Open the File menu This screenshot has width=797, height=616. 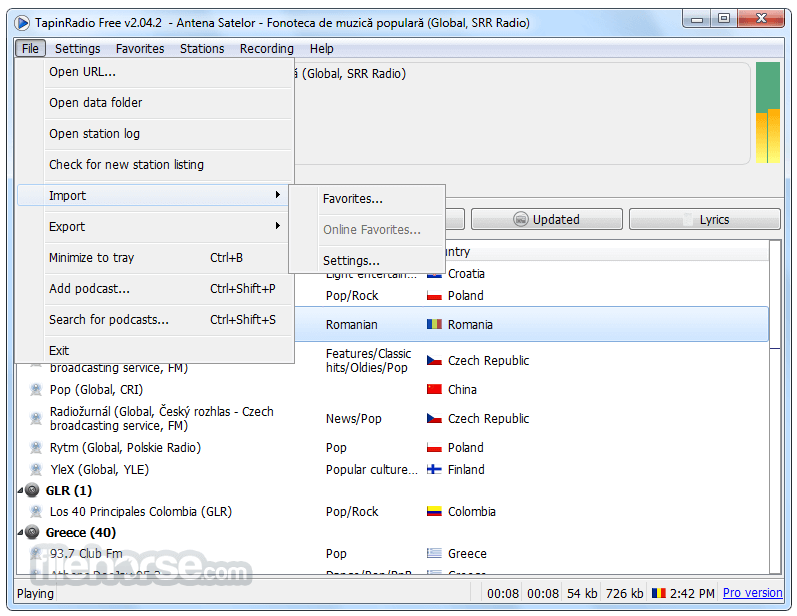pyautogui.click(x=30, y=49)
